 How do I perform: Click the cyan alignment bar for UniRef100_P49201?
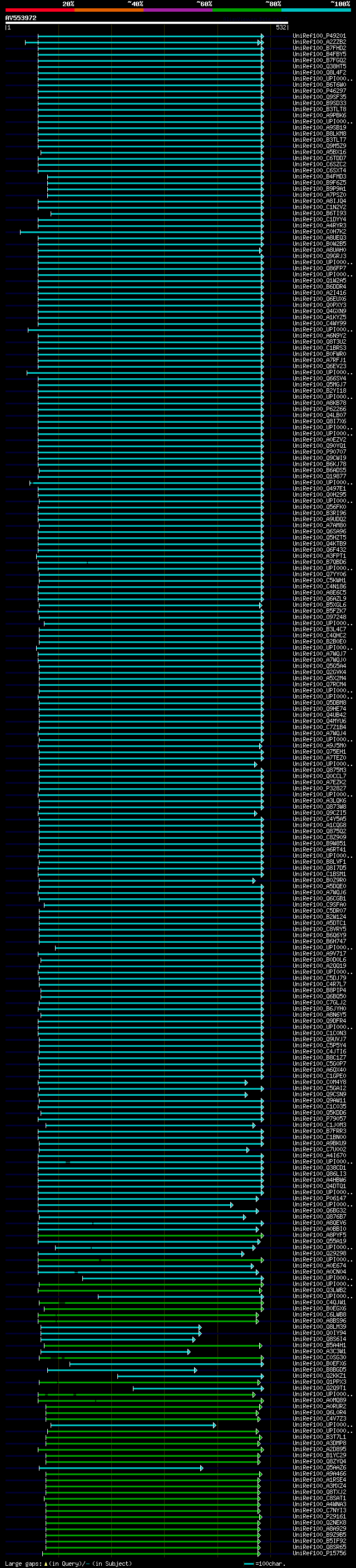point(150,36)
